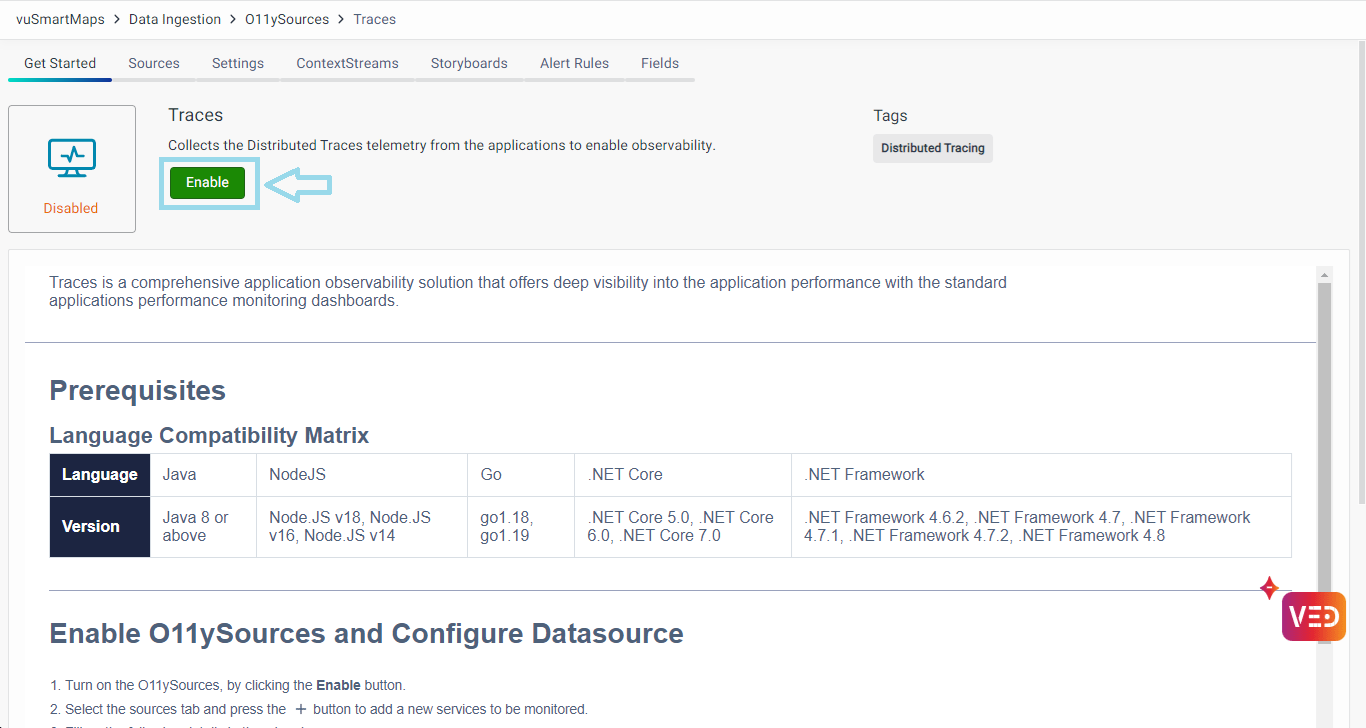The height and width of the screenshot is (728, 1366).
Task: Go to the Storyboards tab
Action: [469, 63]
